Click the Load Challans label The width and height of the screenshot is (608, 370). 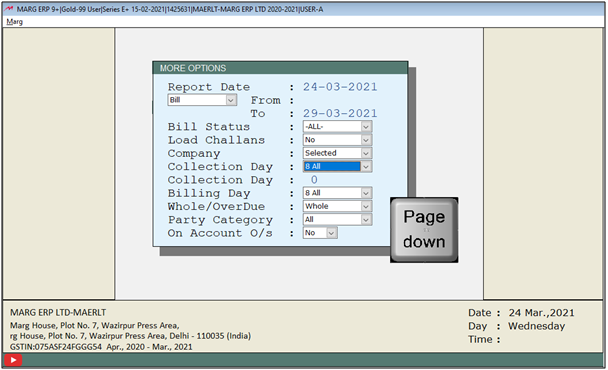[216, 140]
